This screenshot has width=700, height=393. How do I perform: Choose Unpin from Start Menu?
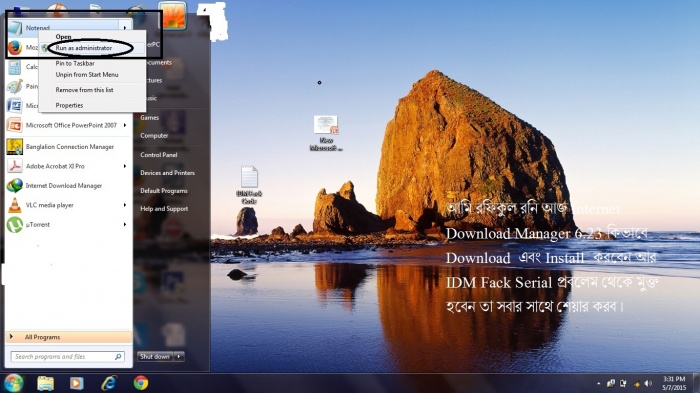pos(87,75)
